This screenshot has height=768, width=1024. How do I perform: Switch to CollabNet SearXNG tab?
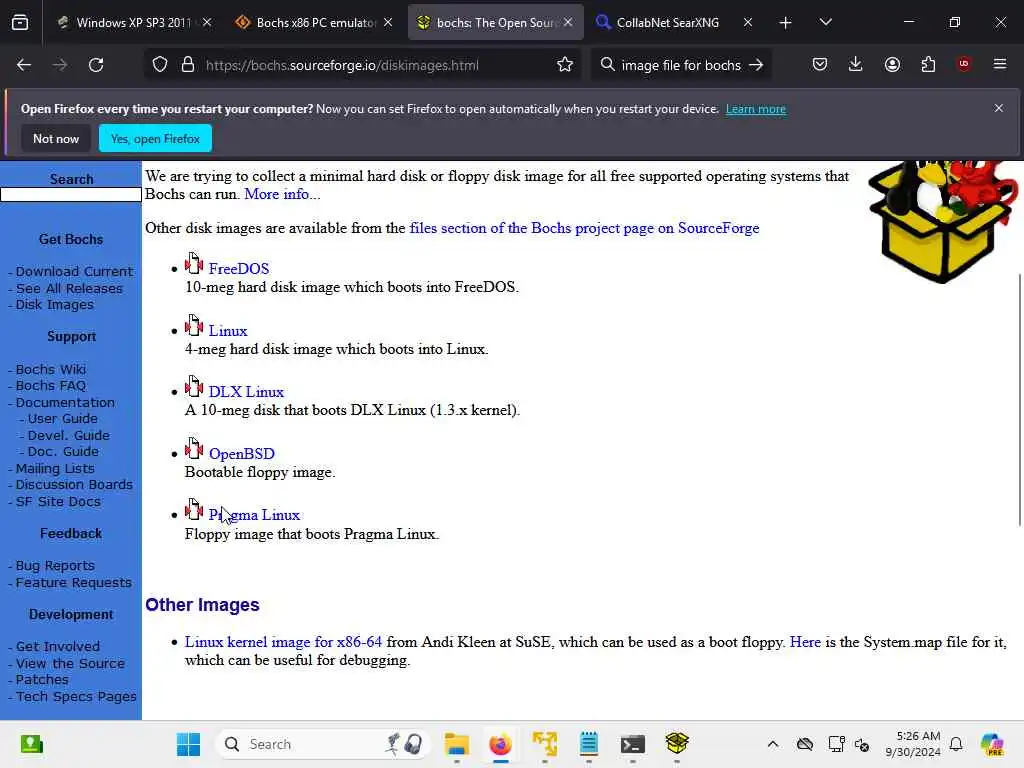tap(667, 23)
